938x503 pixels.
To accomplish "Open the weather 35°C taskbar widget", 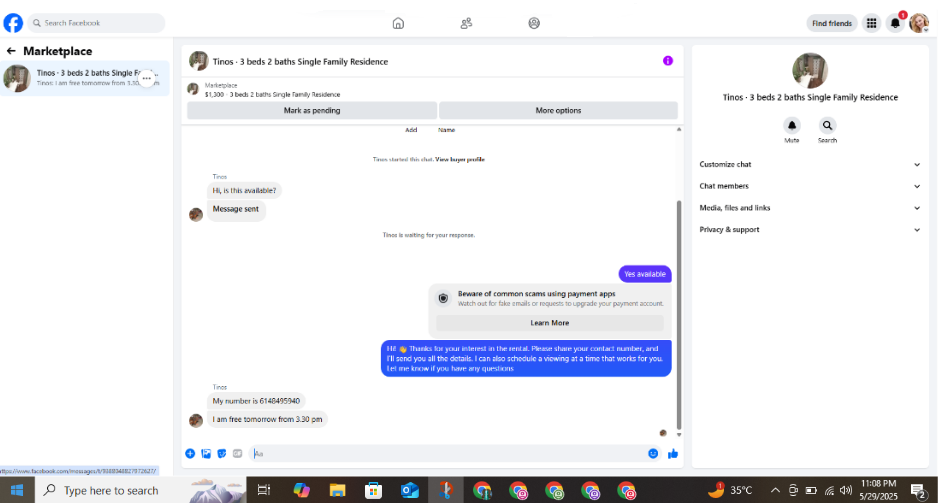I will click(730, 490).
